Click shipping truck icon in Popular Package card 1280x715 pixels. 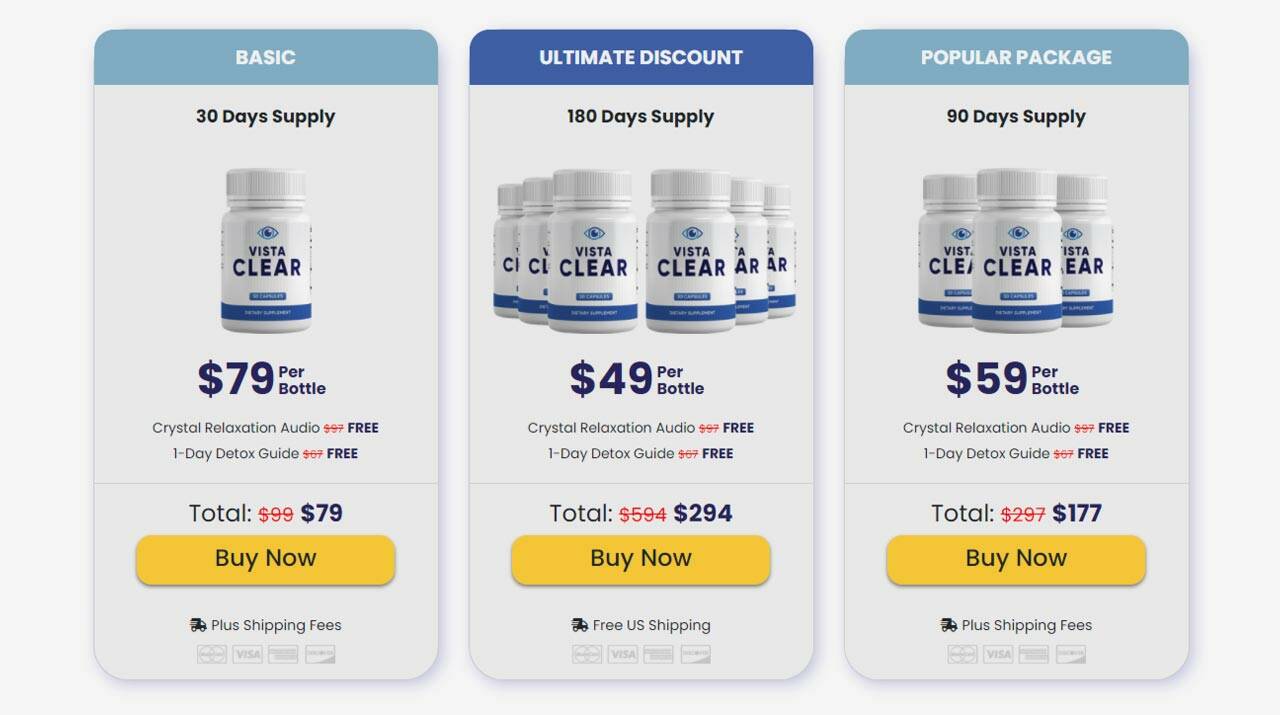click(x=949, y=625)
